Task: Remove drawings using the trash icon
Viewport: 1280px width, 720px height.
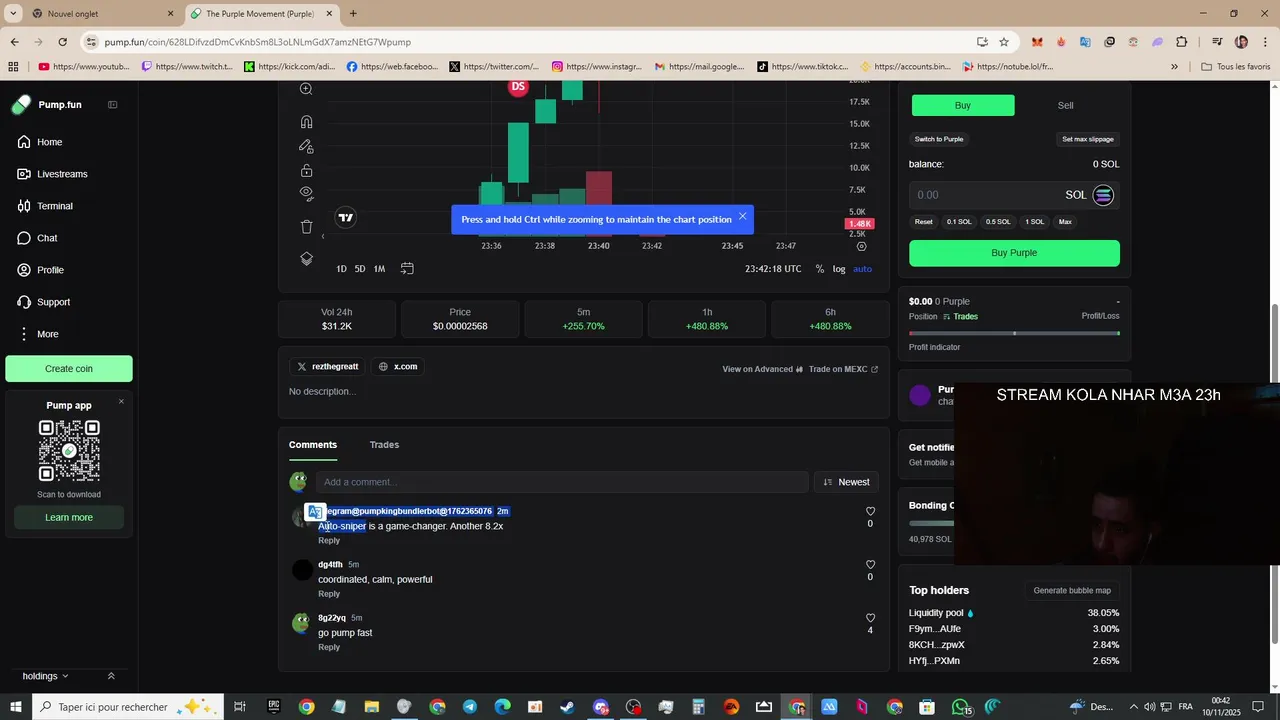Action: [306, 227]
